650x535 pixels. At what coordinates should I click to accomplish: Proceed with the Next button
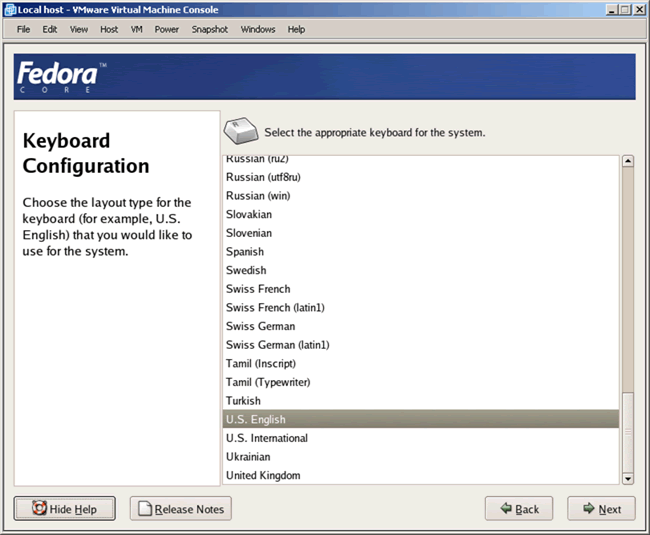[x=601, y=509]
